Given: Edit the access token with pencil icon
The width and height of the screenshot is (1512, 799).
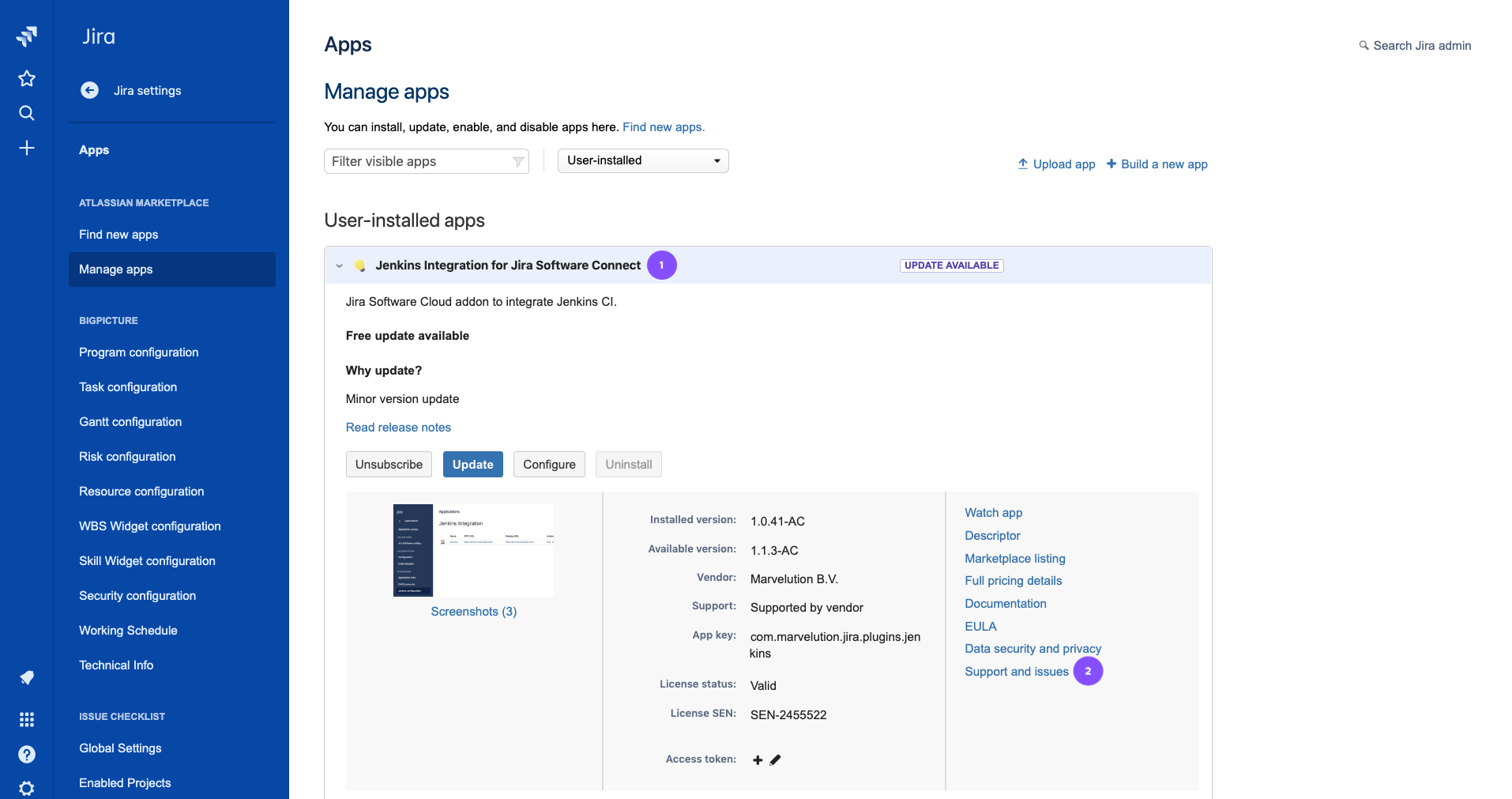Looking at the screenshot, I should pos(775,760).
